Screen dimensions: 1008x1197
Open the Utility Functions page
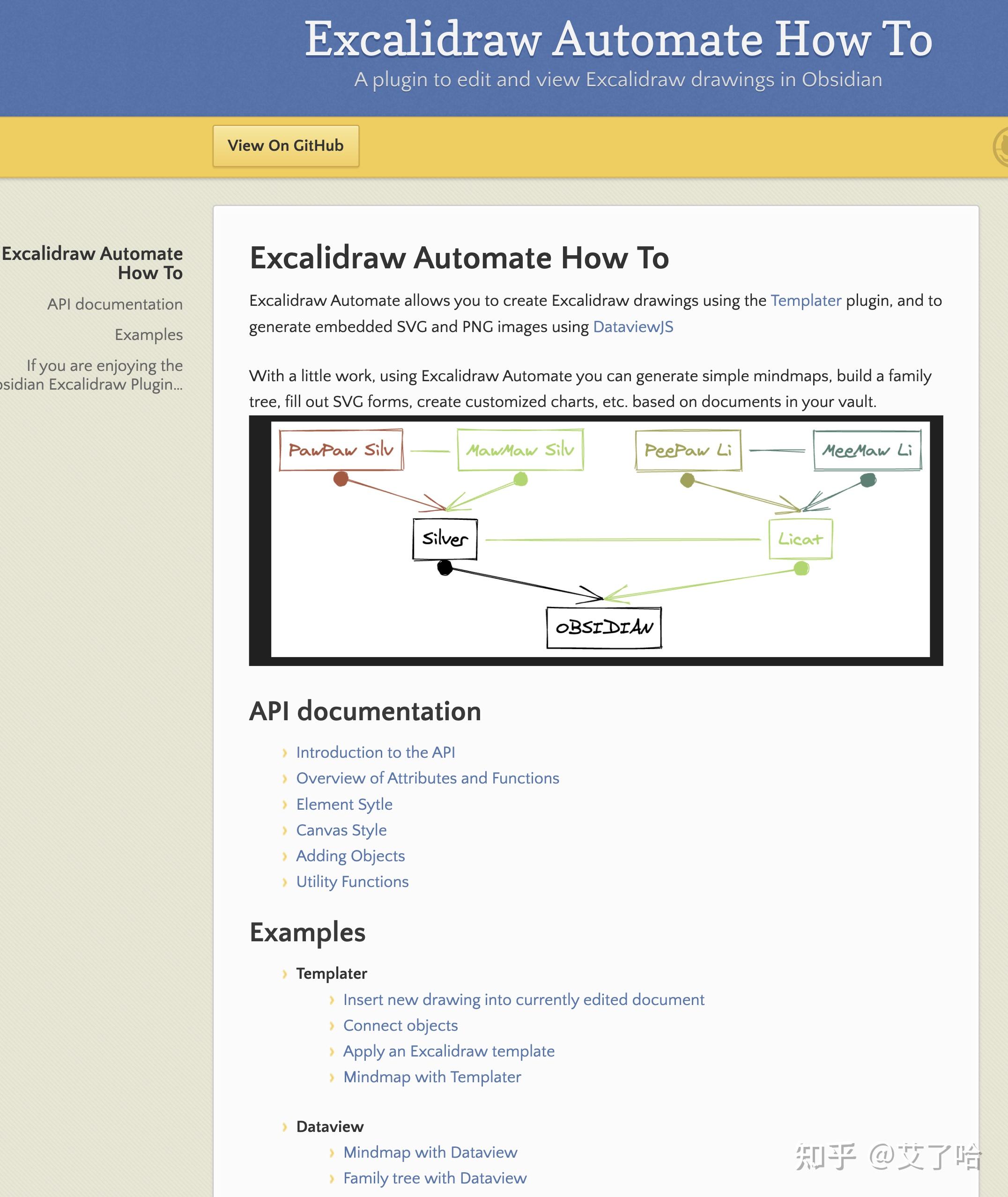(x=352, y=882)
